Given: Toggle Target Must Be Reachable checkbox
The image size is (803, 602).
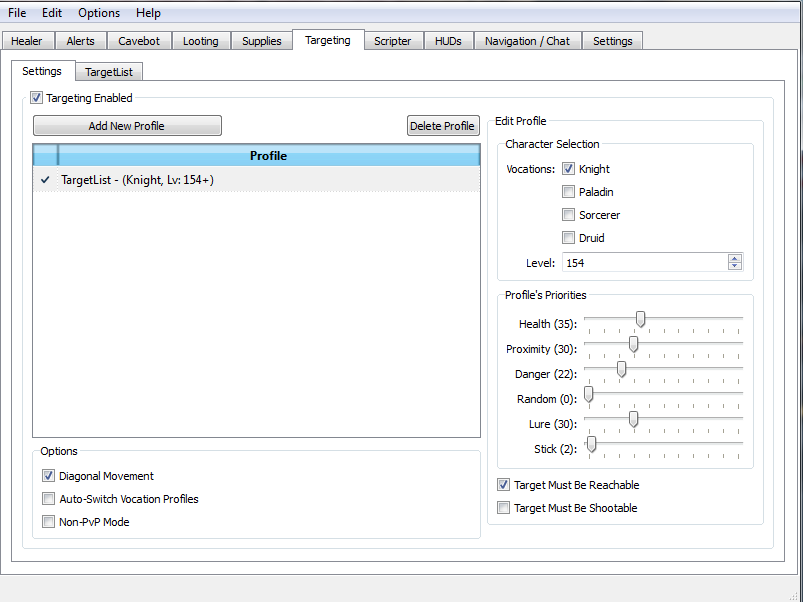Looking at the screenshot, I should (503, 485).
